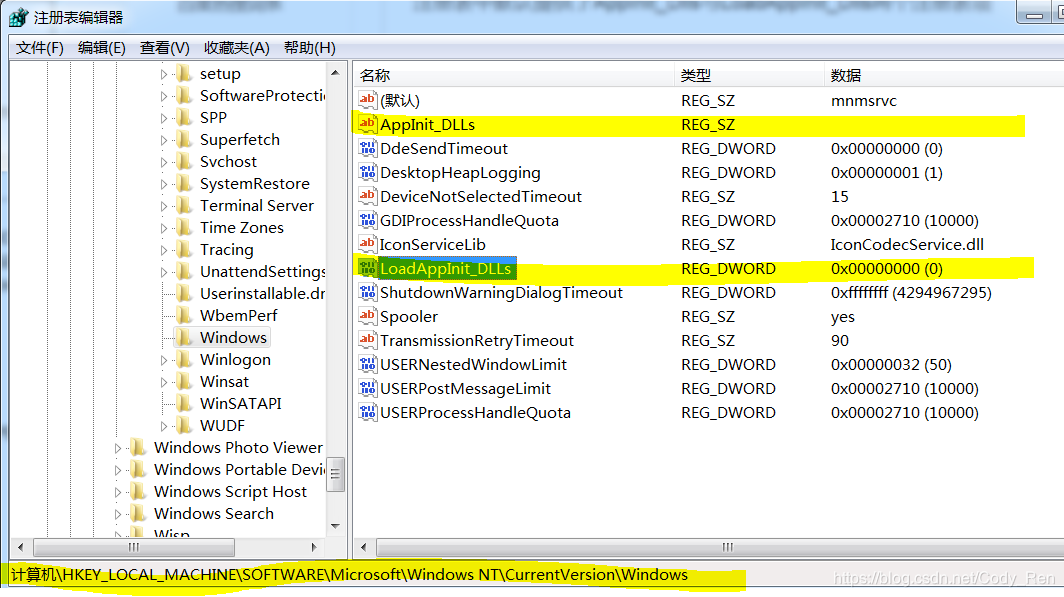The image size is (1064, 597).
Task: Click the Winlogon folder icon in tree
Action: [183, 360]
